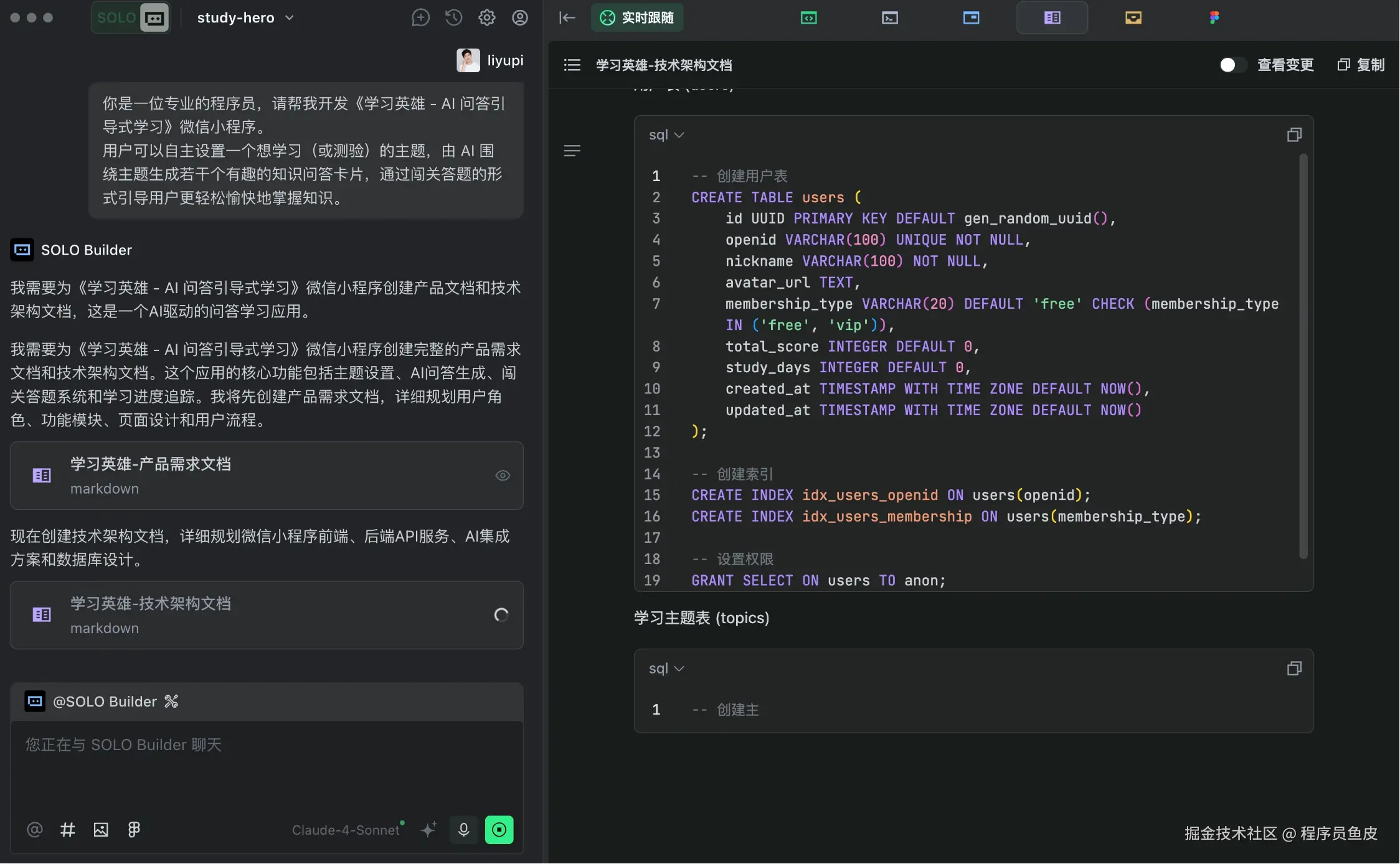Toggle the SOLO mode switch

coord(131,17)
